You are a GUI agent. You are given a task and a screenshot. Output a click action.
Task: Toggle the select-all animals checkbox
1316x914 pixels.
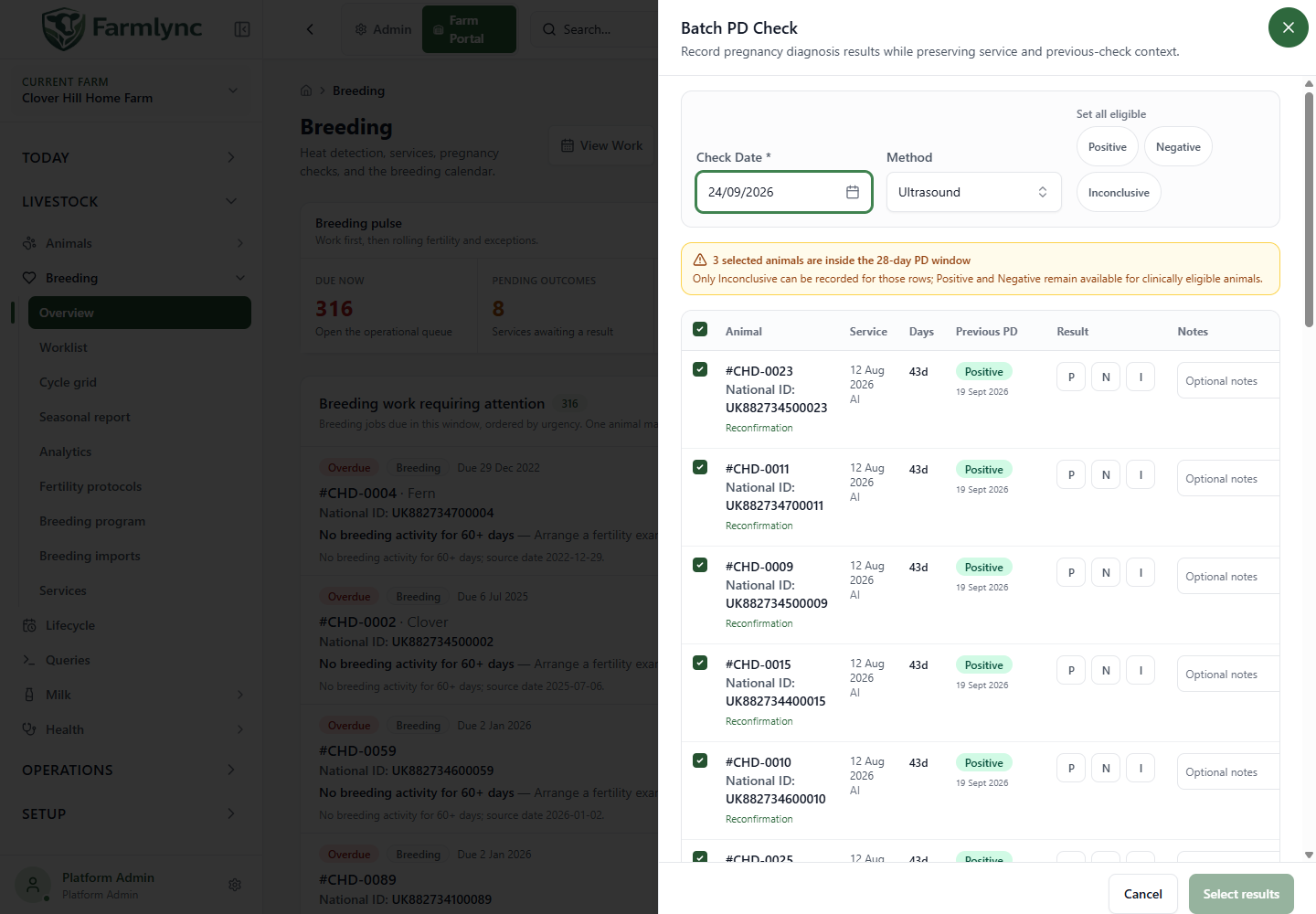[x=700, y=330]
